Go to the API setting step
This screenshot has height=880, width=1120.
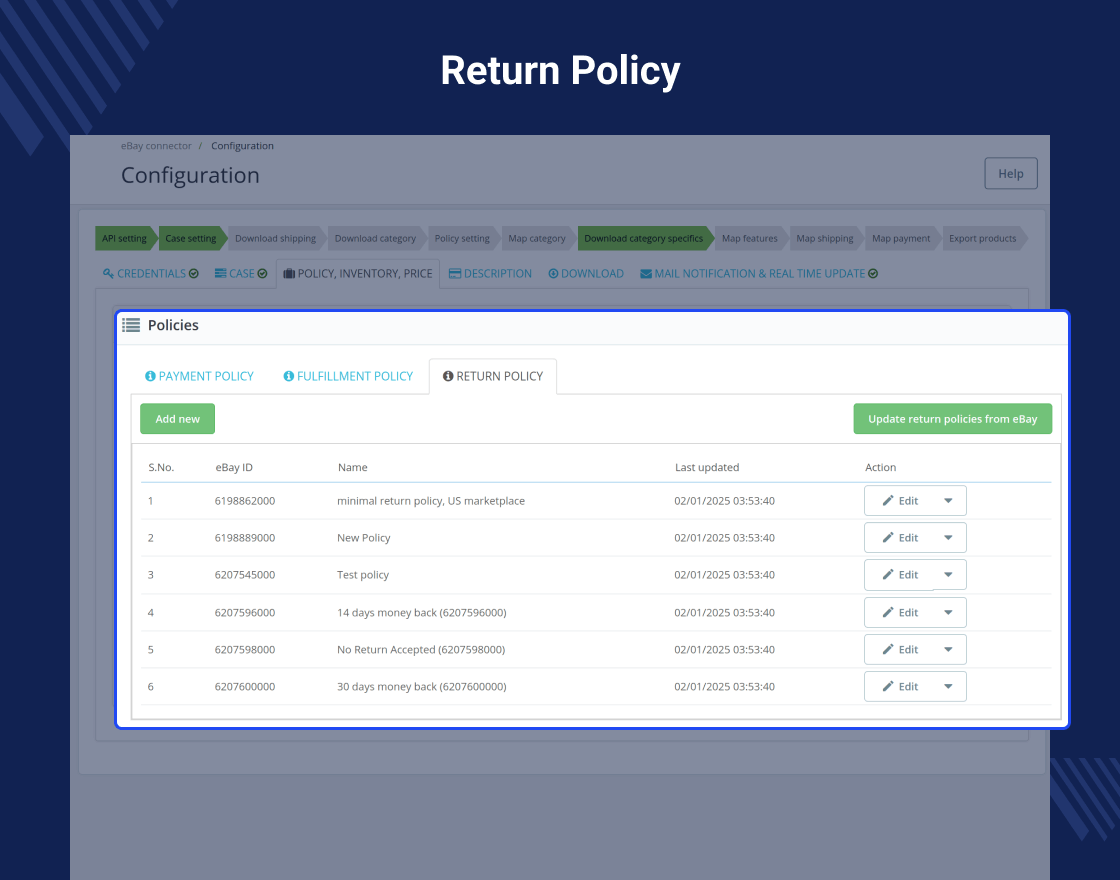tap(124, 239)
